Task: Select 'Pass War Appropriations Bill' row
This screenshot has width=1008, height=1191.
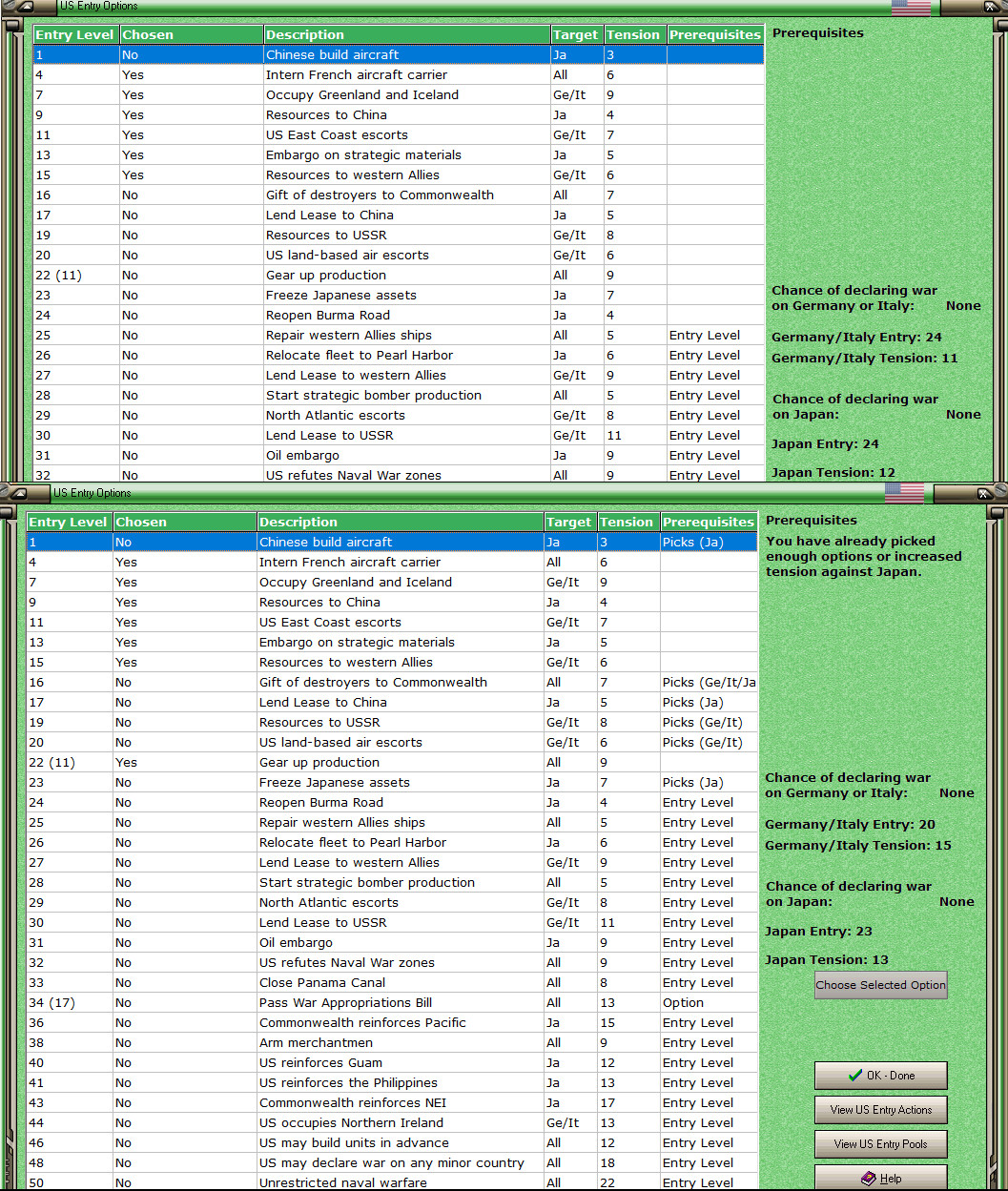Action: [x=392, y=1002]
